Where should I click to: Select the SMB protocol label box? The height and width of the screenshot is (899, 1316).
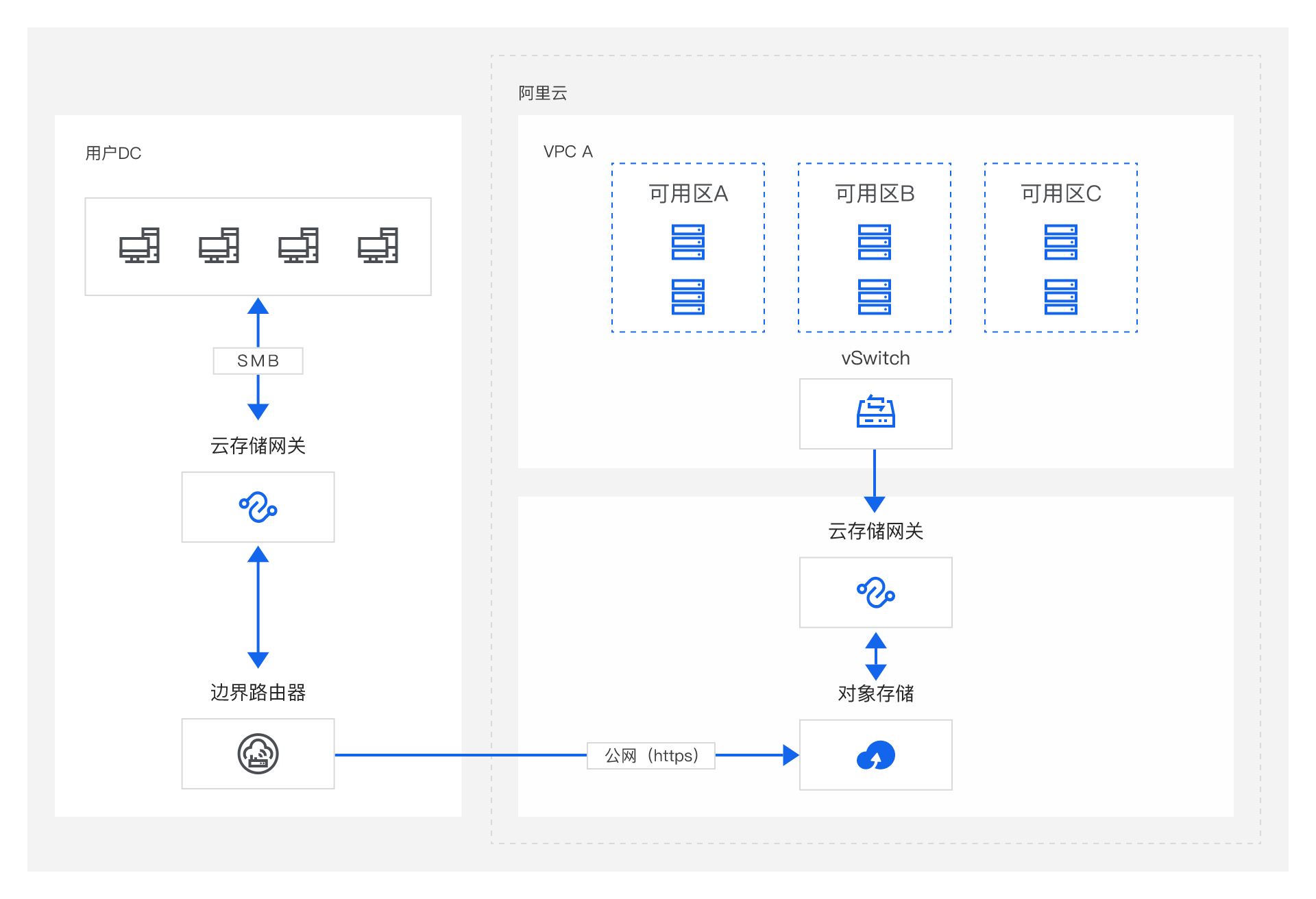258,361
